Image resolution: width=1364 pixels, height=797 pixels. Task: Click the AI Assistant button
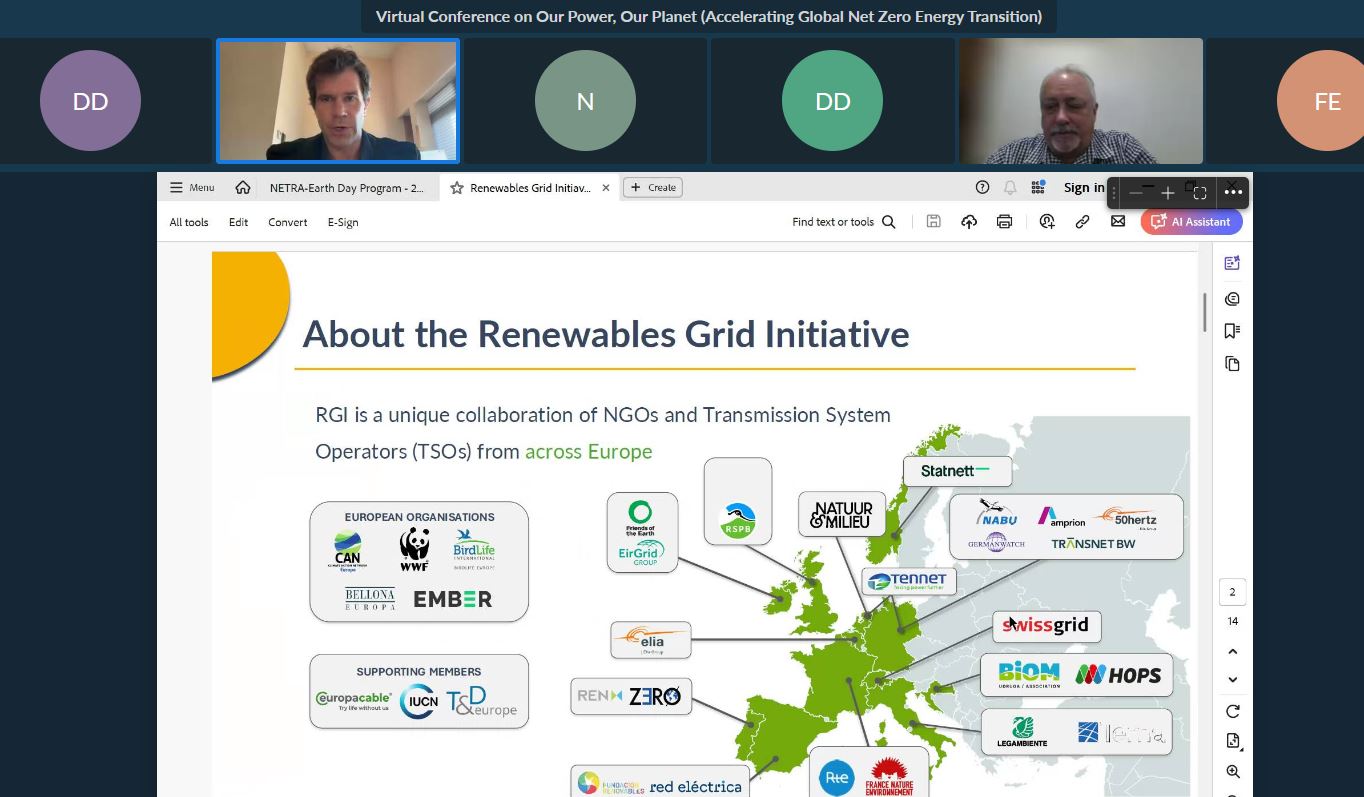click(x=1191, y=222)
